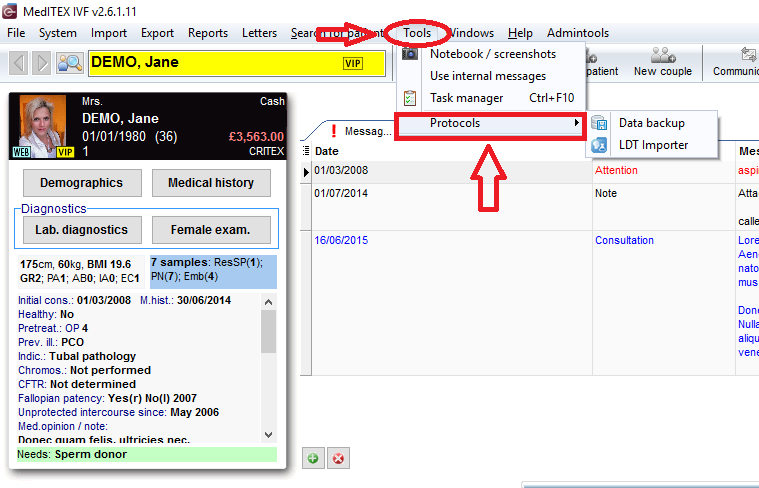Screen dimensions: 759x488
Task: Open the Admintools menu
Action: (x=578, y=33)
